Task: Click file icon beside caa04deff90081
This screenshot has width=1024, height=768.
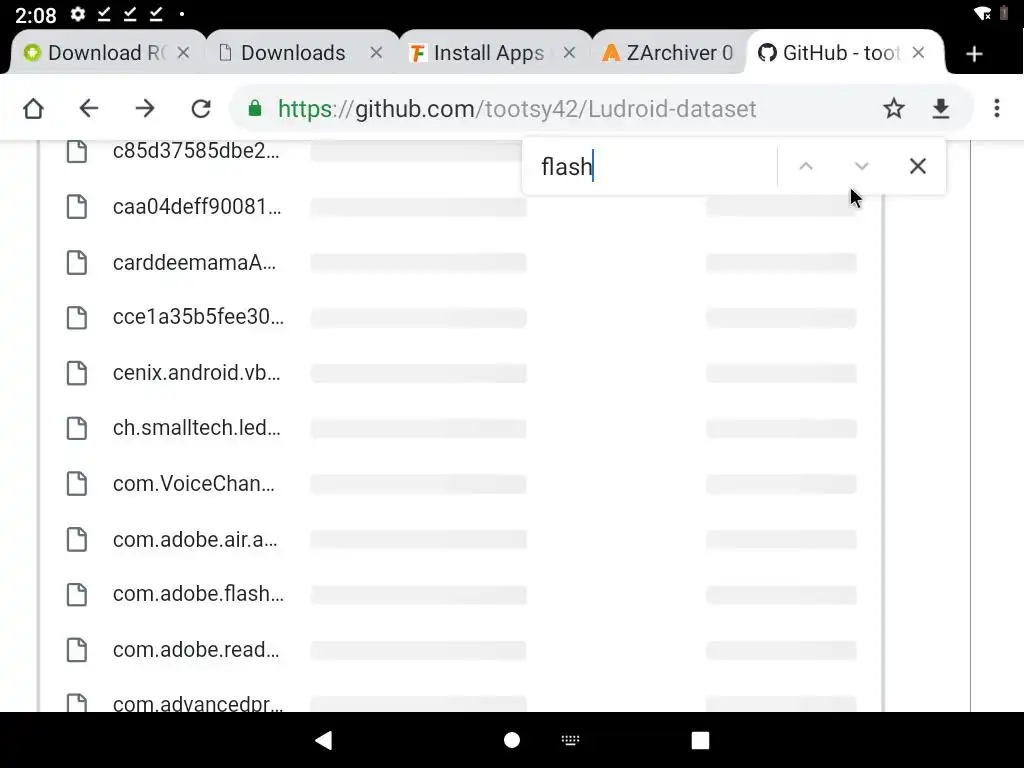Action: click(x=77, y=206)
